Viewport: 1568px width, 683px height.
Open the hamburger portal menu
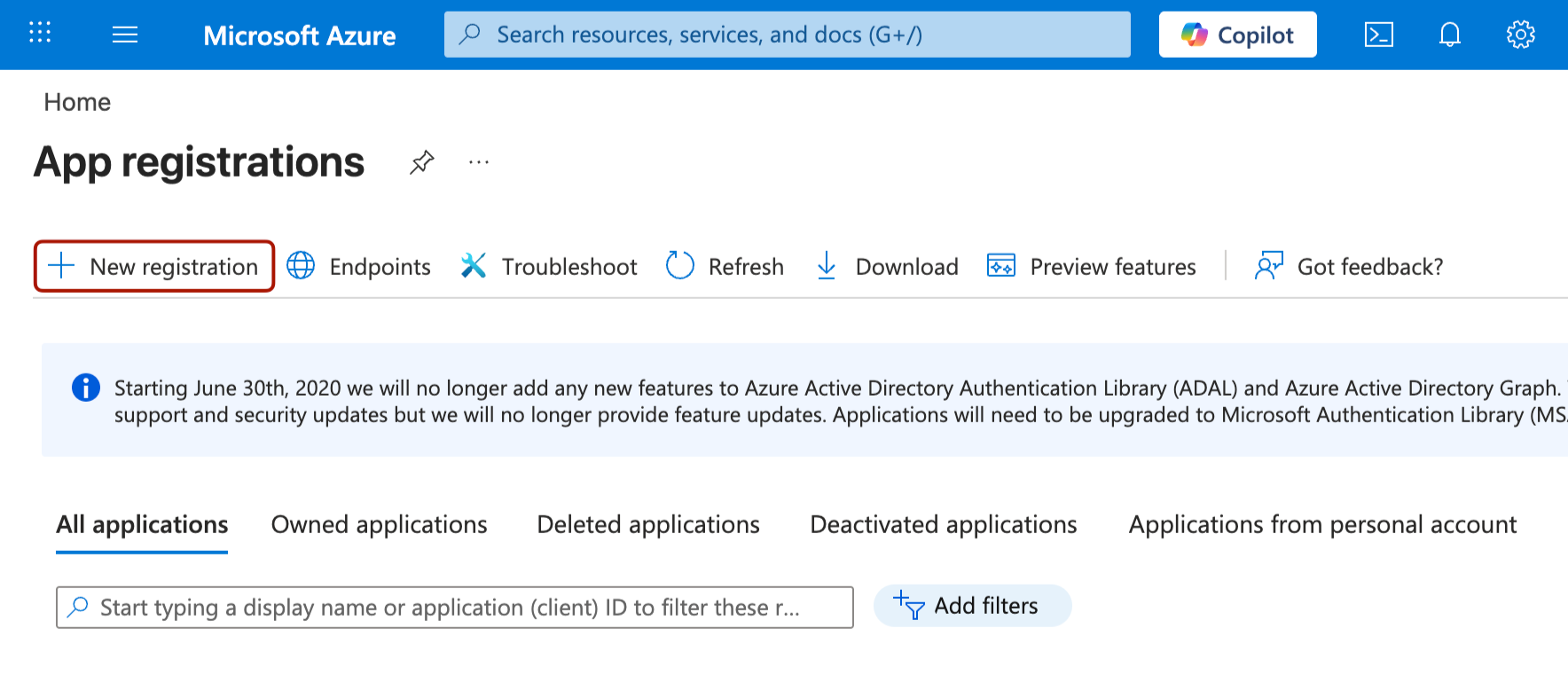pyautogui.click(x=125, y=35)
